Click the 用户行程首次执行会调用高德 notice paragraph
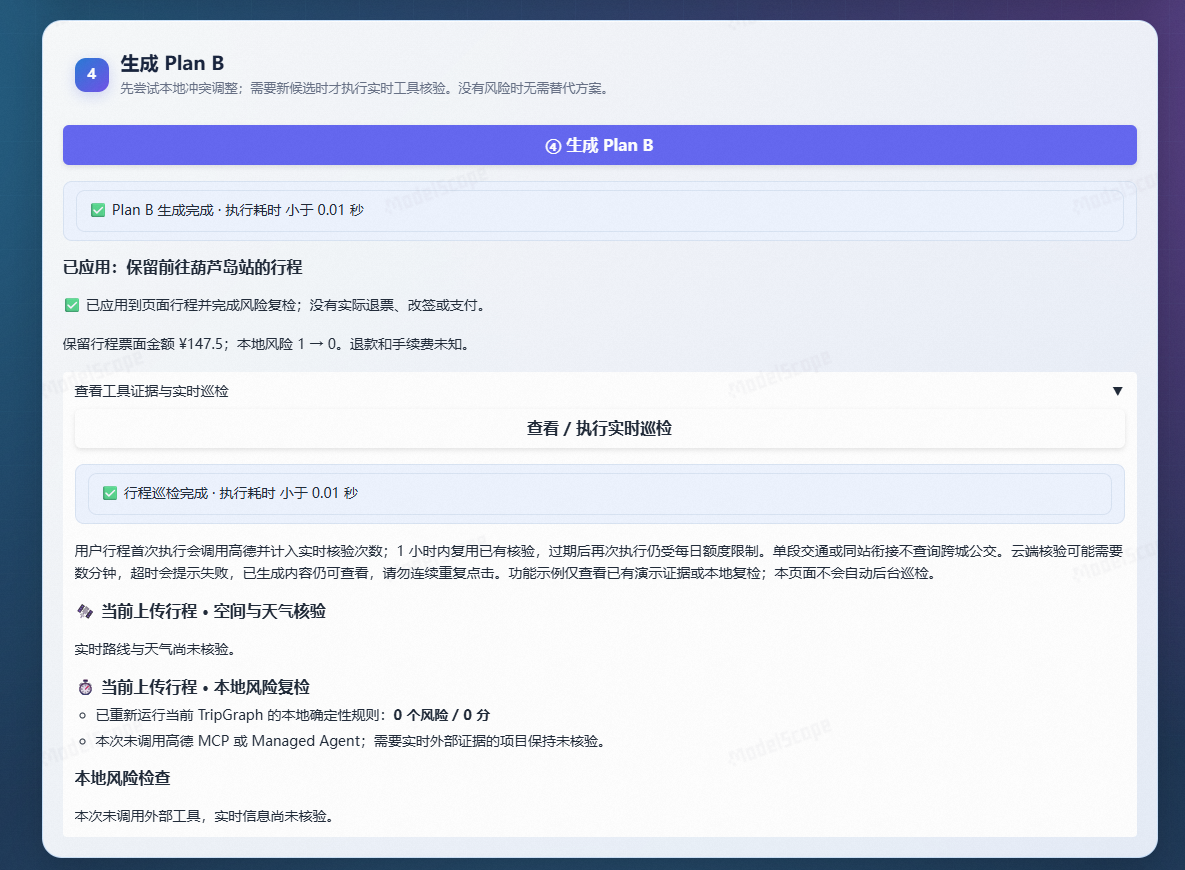The image size is (1185, 870). (x=599, y=562)
